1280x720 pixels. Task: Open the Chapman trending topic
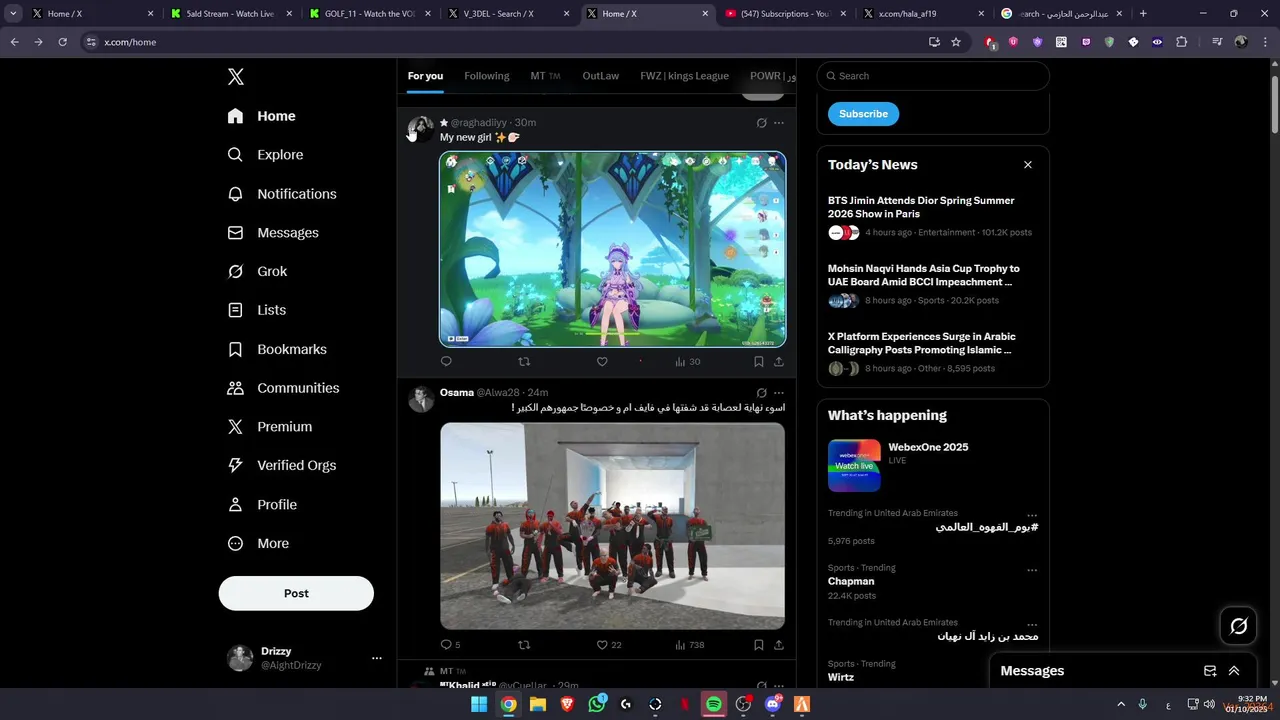[x=851, y=581]
